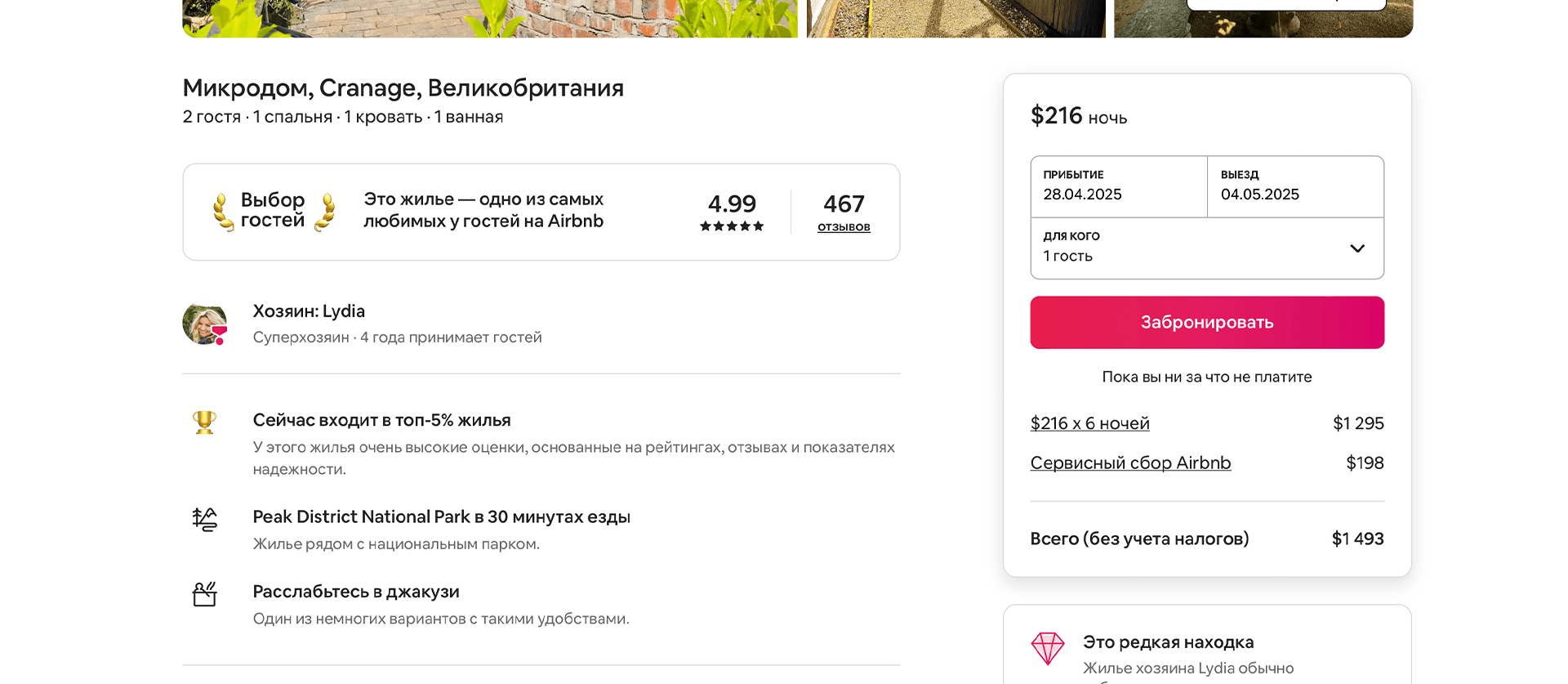This screenshot has height=684, width=1568.
Task: Open the 'Сервисный сбор Airbnb' details link
Action: (1130, 463)
